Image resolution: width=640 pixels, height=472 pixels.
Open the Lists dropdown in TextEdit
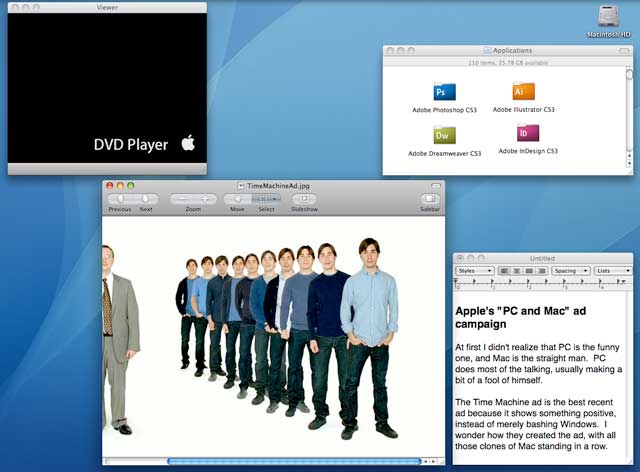[x=613, y=271]
